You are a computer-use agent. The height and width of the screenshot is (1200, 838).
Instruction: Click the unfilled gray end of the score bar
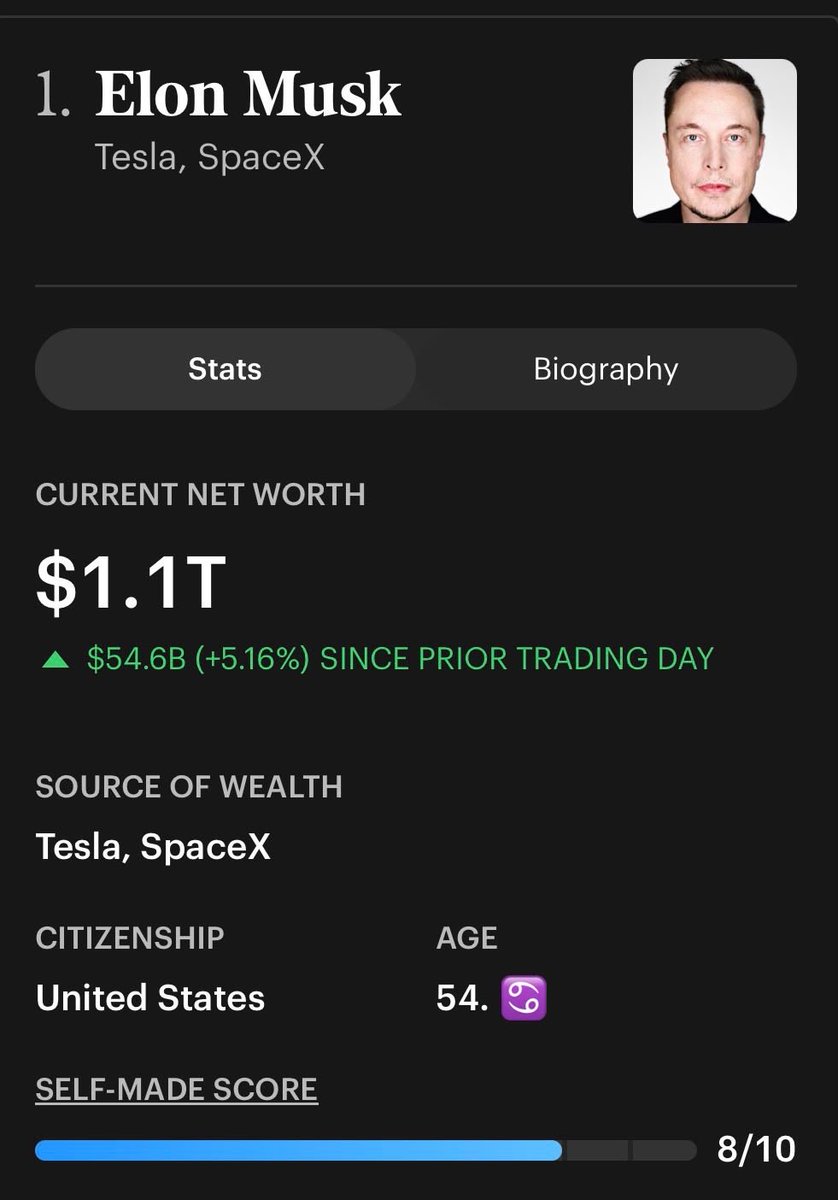click(x=630, y=1150)
